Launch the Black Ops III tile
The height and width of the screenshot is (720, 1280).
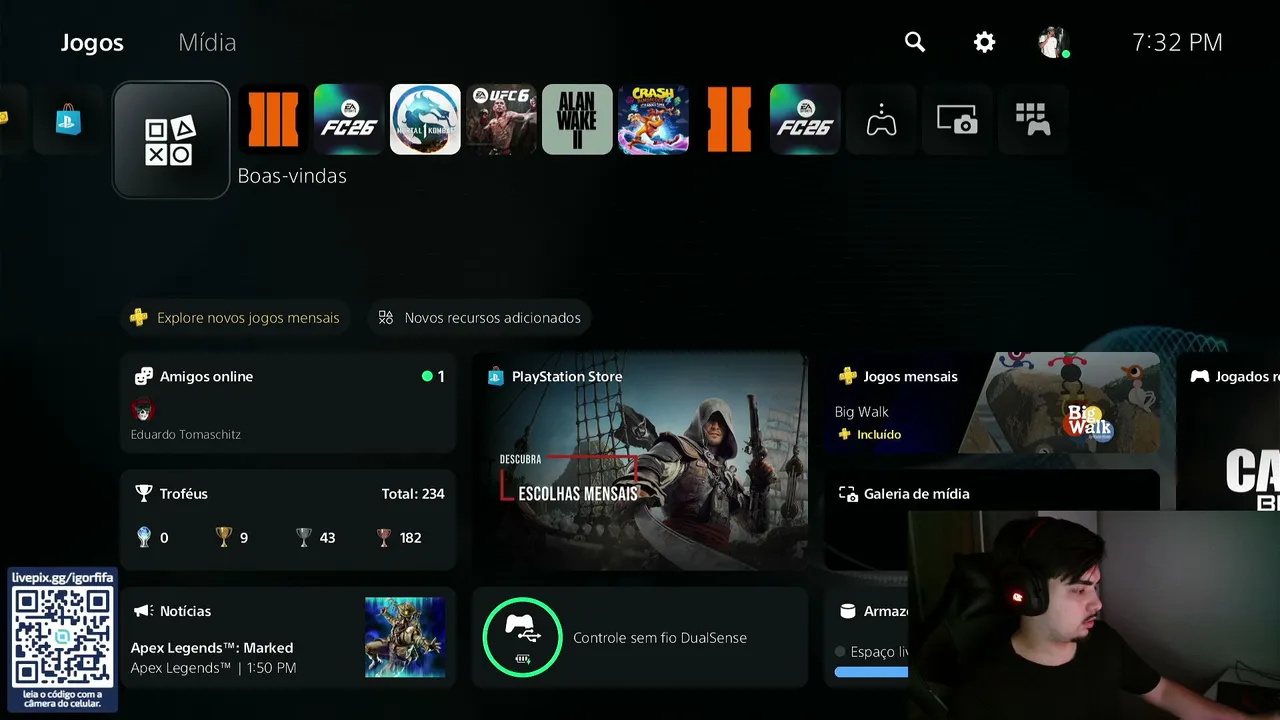273,120
